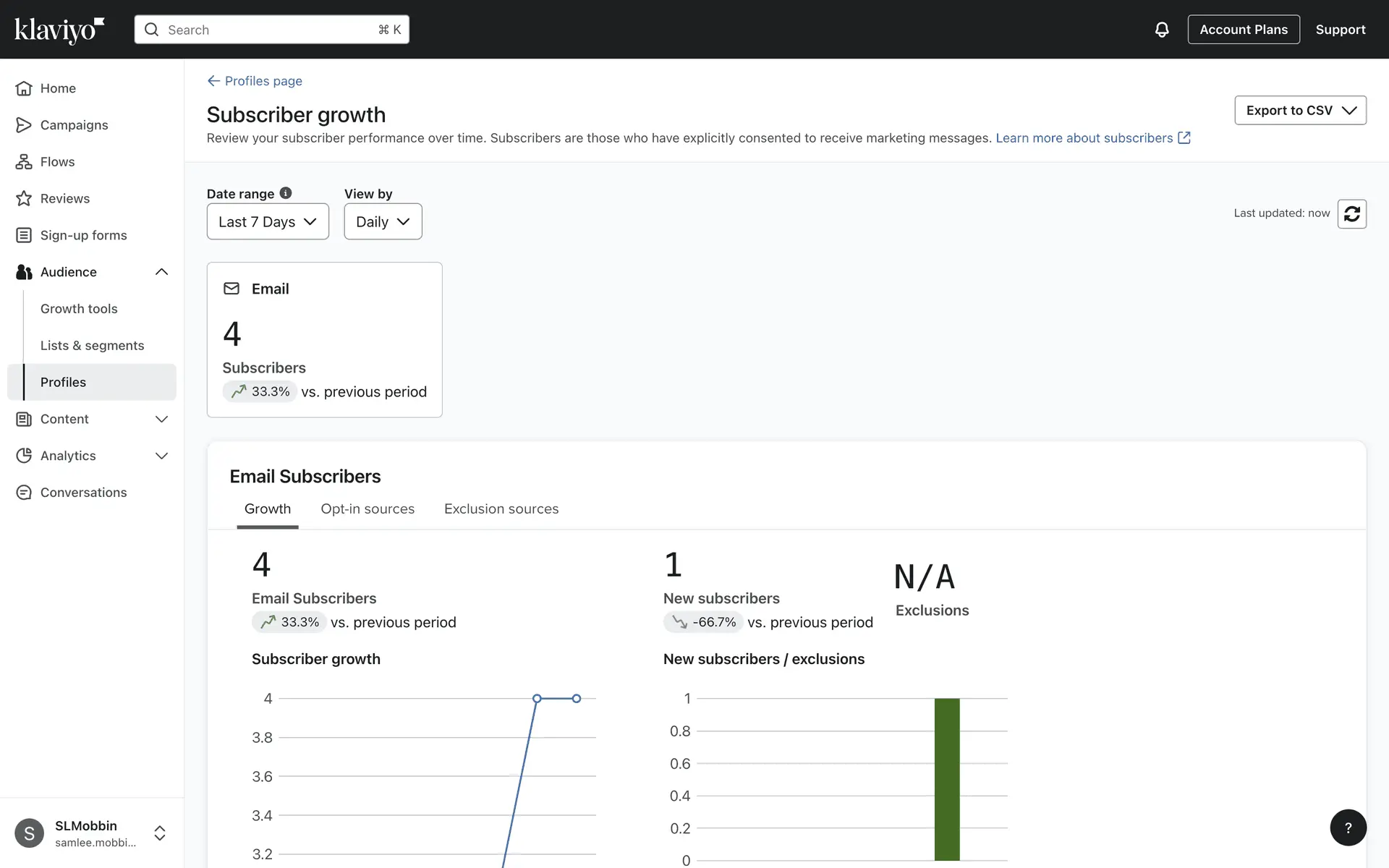
Task: Open Campaigns from the sidebar
Action: [74, 125]
